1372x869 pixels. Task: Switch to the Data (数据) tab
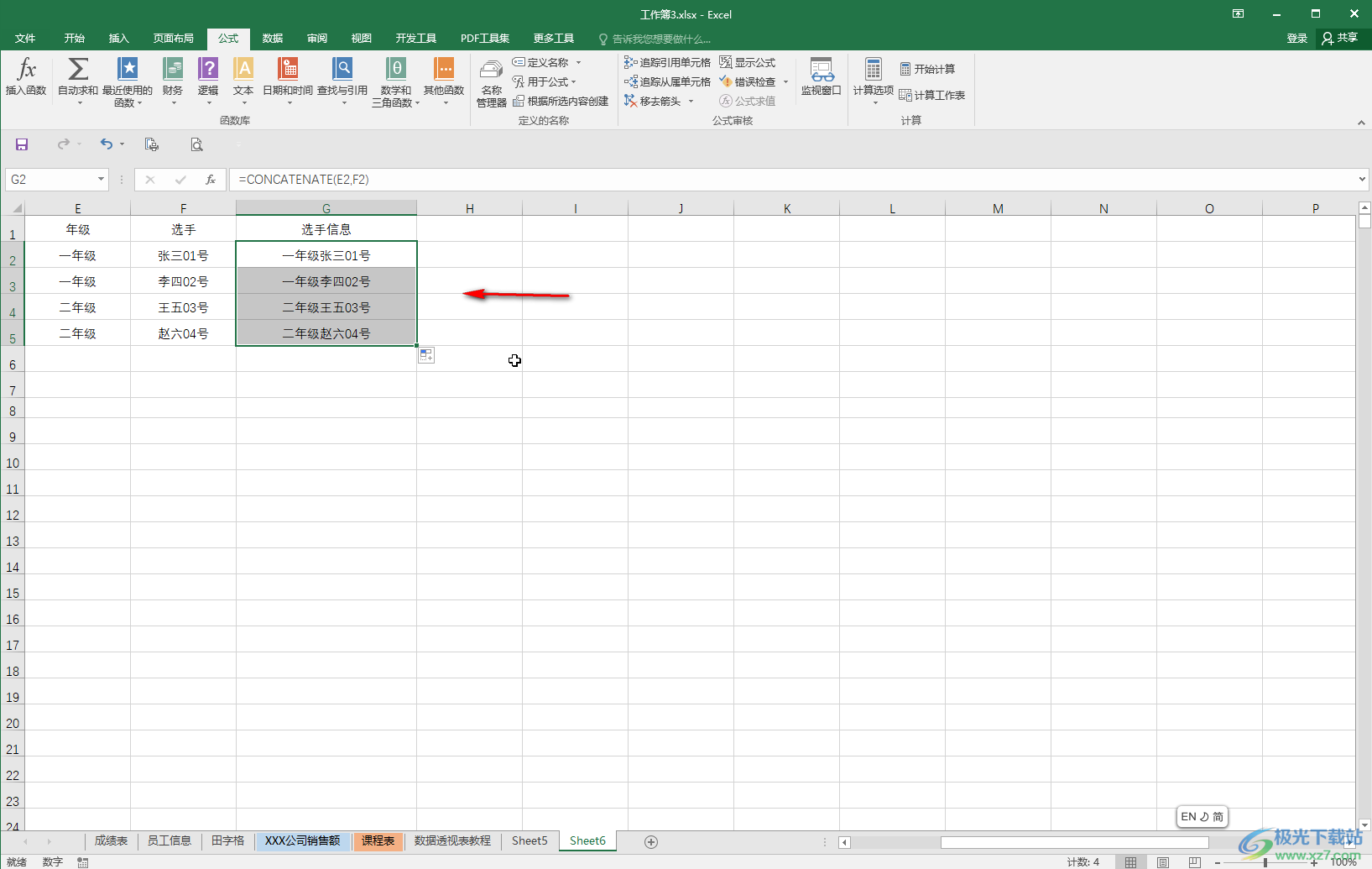[x=273, y=39]
